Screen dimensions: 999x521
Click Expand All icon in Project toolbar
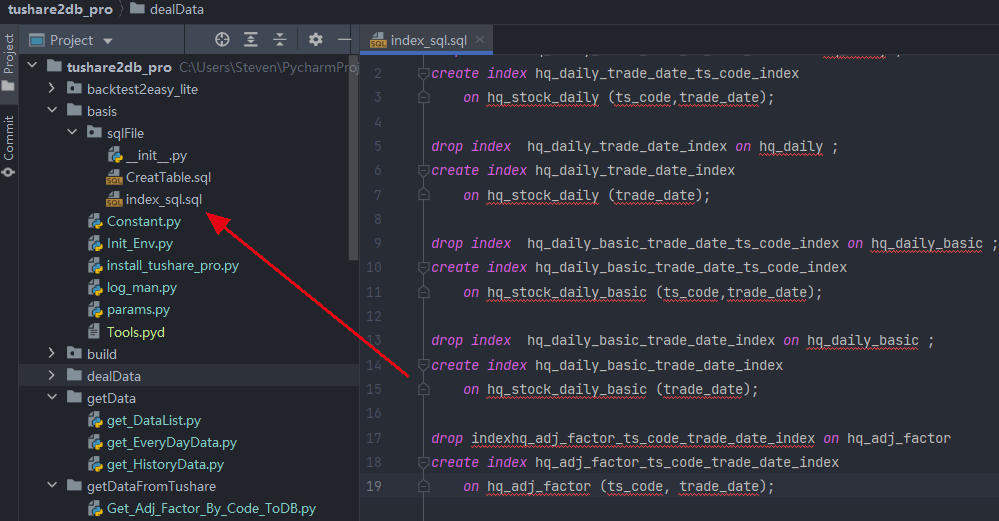[251, 40]
